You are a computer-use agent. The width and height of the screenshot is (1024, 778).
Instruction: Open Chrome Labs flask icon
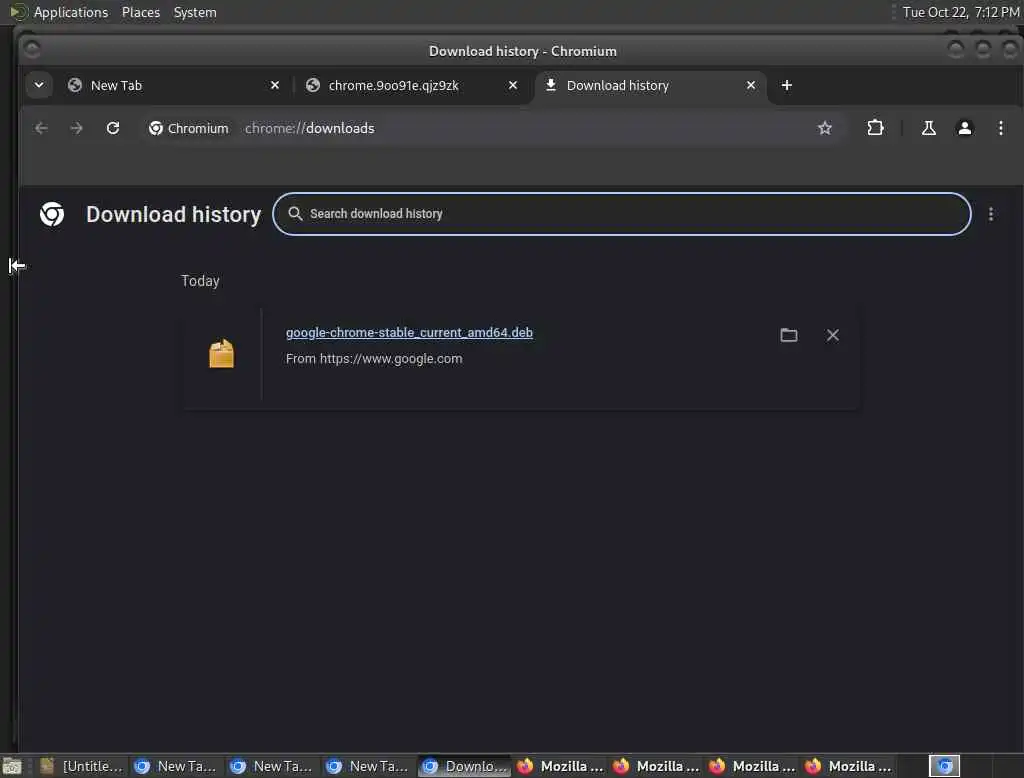[928, 128]
